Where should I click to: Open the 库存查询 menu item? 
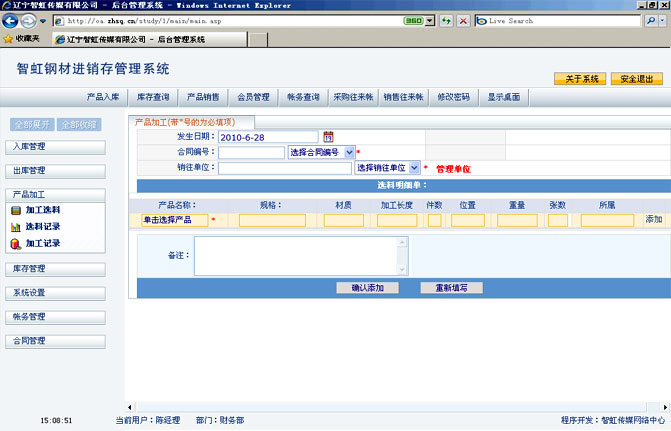point(152,97)
